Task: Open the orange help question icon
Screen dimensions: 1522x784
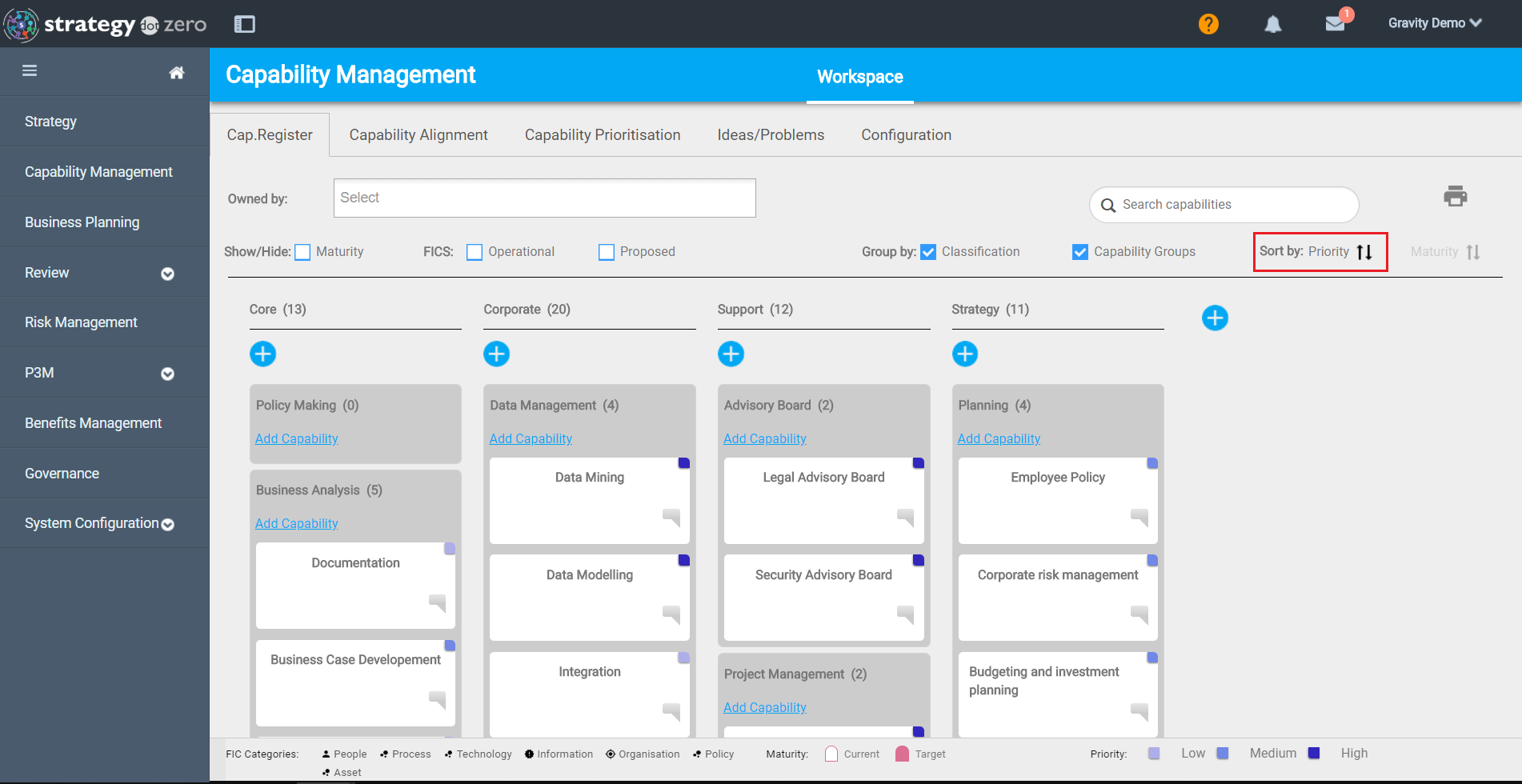Action: pos(1208,24)
